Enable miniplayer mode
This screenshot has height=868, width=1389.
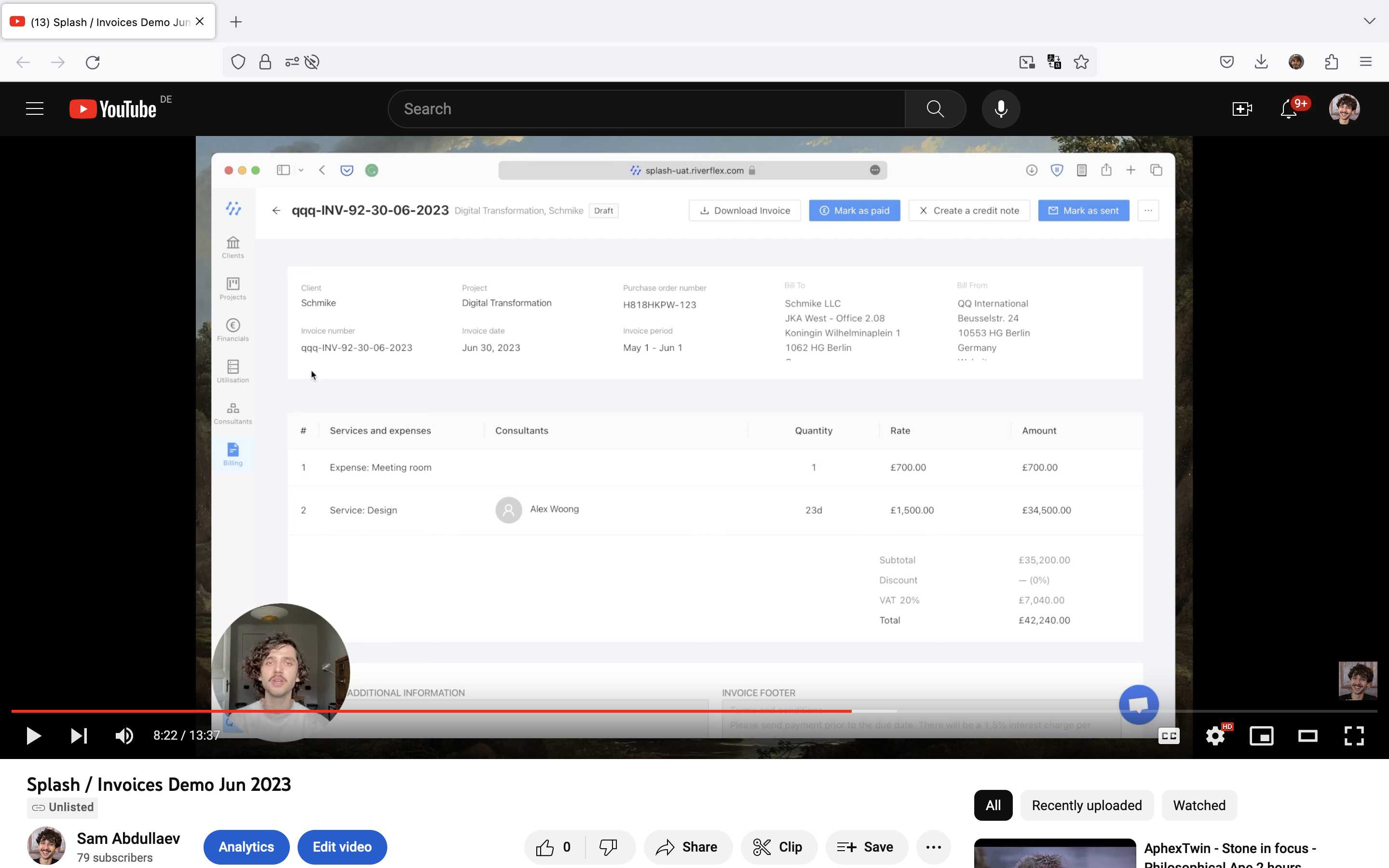coord(1261,735)
